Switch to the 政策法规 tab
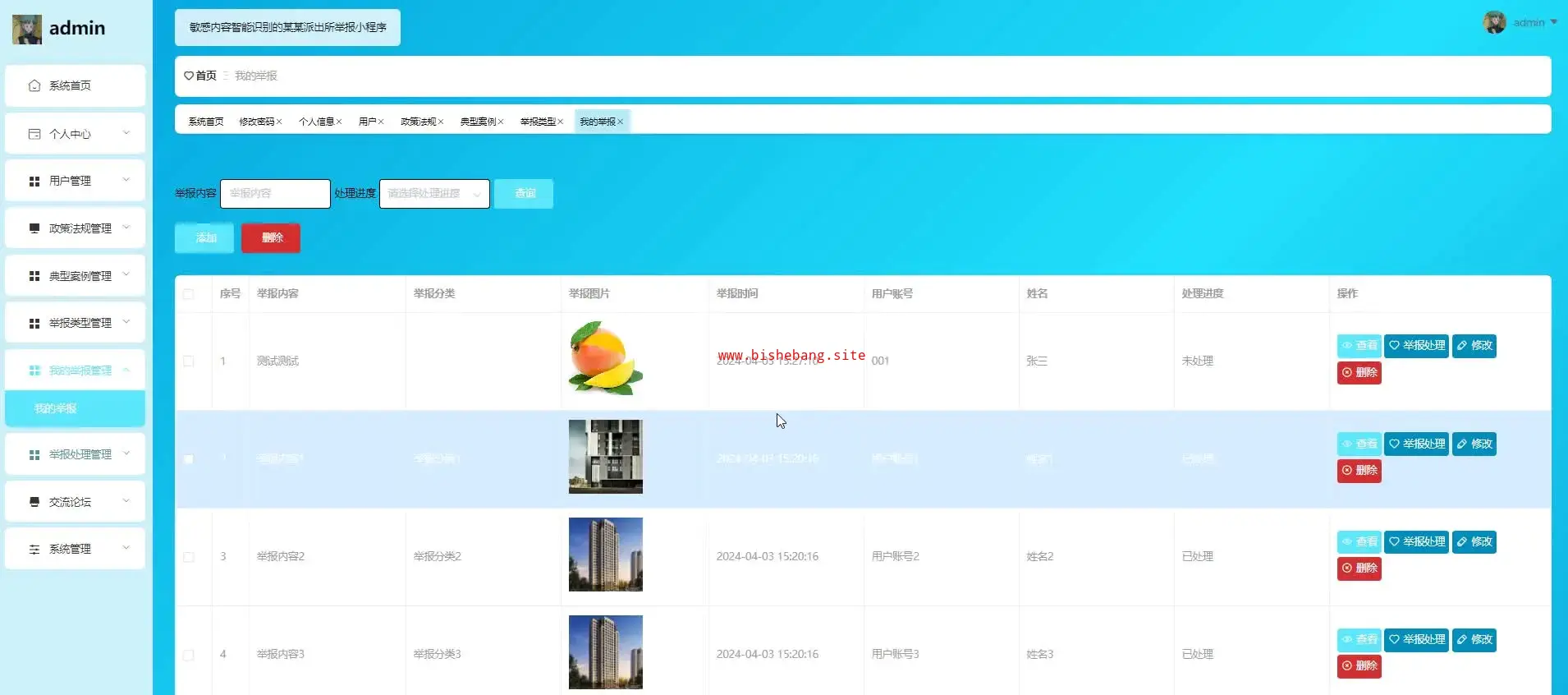 tap(419, 122)
